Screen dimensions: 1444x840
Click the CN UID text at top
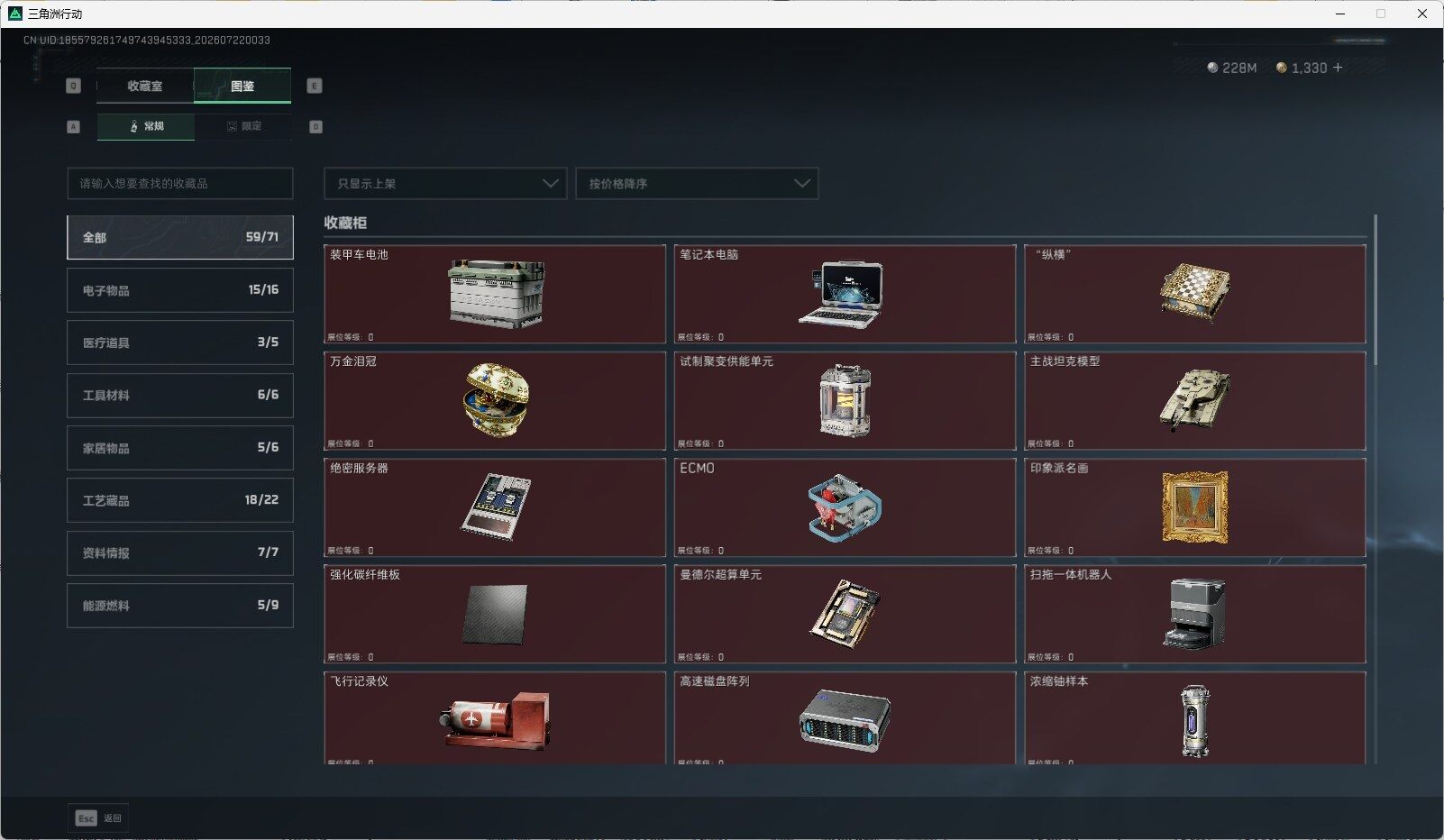pos(147,40)
